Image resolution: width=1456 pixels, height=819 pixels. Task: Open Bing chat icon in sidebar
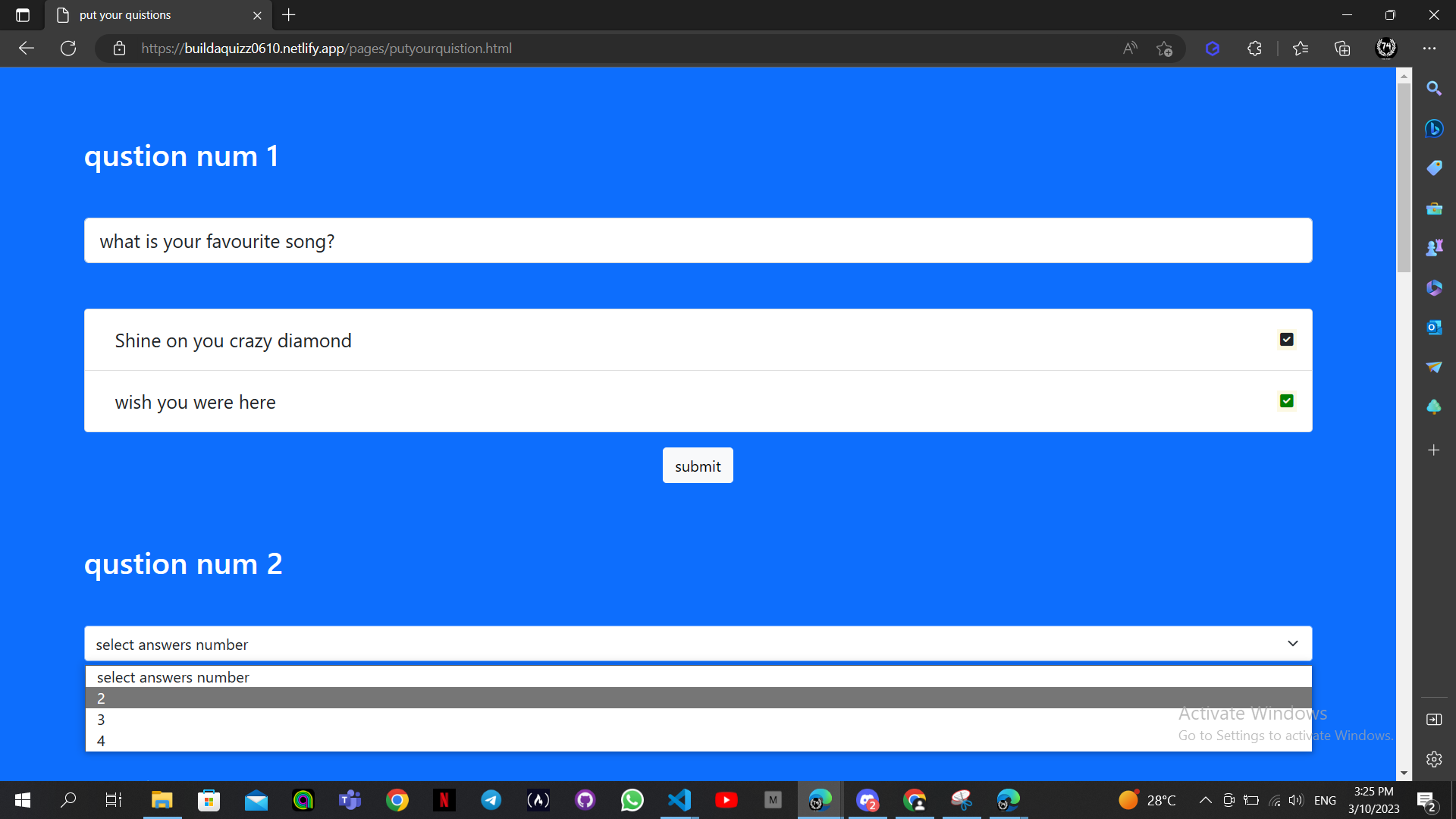[1434, 128]
